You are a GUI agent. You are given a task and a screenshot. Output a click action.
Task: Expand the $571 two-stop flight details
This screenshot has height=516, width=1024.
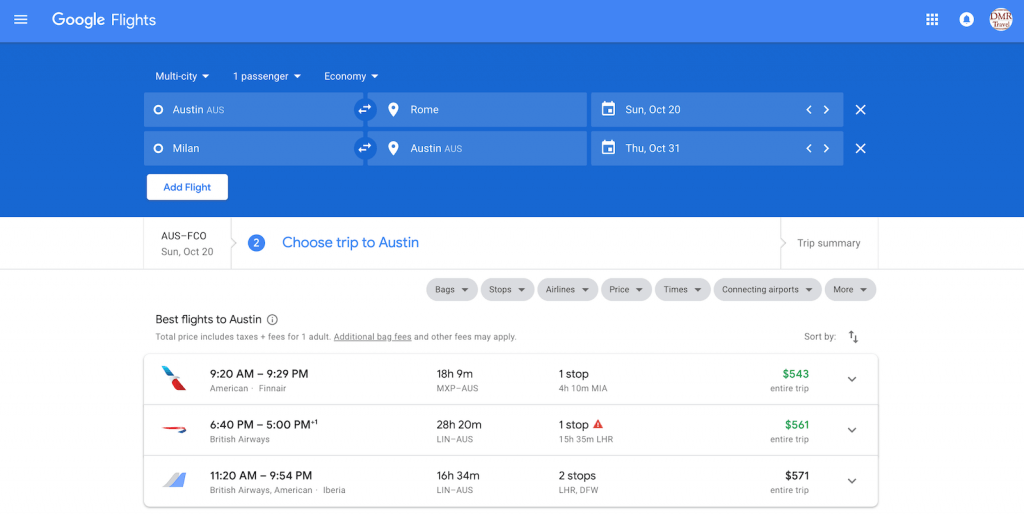click(x=852, y=481)
